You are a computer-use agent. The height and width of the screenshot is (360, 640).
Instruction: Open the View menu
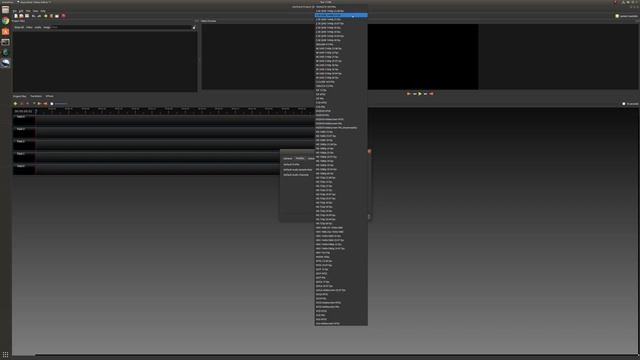pos(36,11)
